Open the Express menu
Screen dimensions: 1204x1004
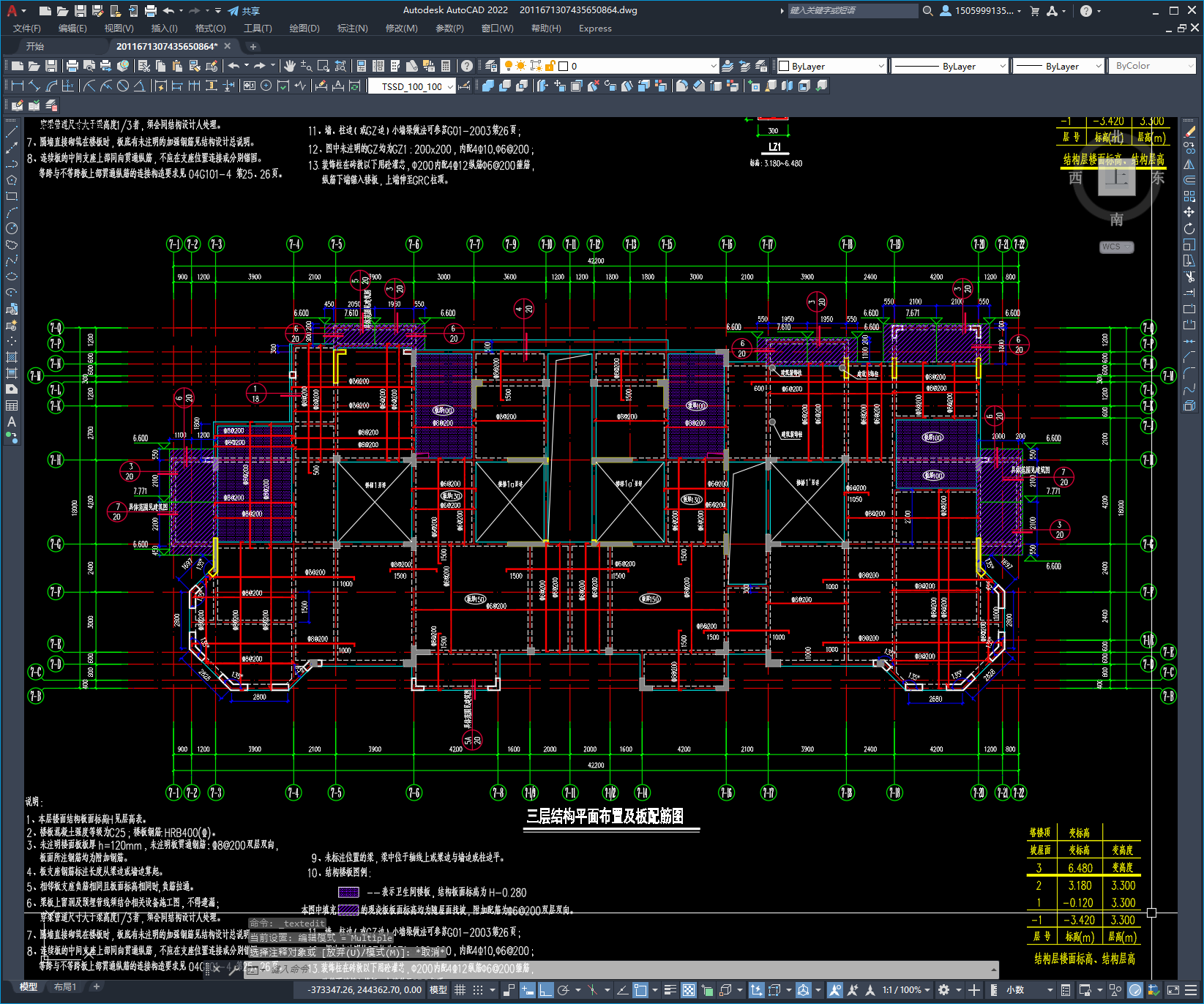[x=595, y=29]
